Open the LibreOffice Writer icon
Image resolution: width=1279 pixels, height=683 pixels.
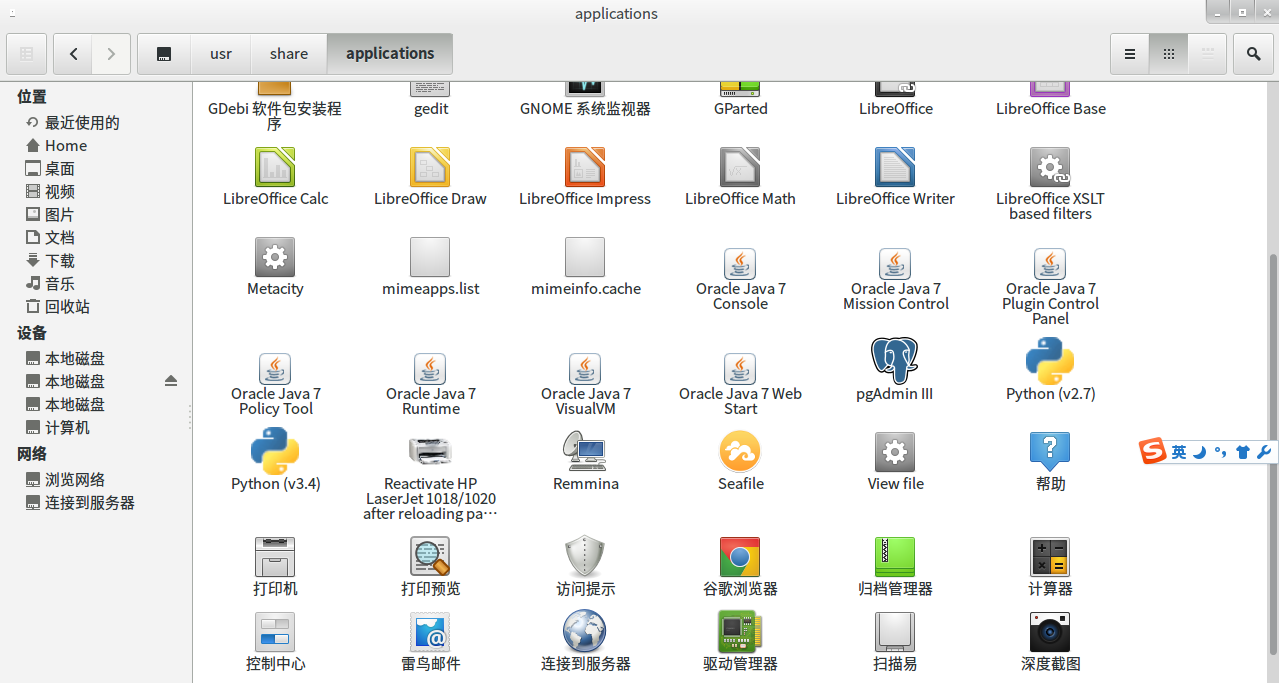pos(895,167)
